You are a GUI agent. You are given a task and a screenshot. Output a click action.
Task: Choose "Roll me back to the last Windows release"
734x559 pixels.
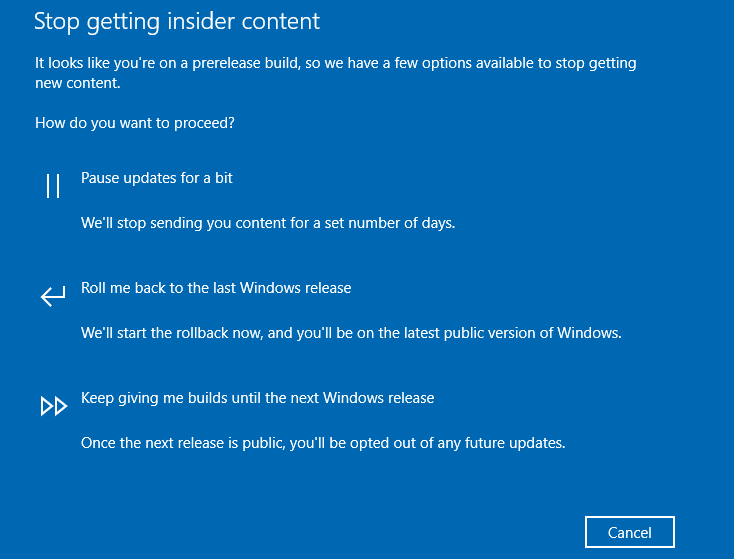pyautogui.click(x=216, y=288)
